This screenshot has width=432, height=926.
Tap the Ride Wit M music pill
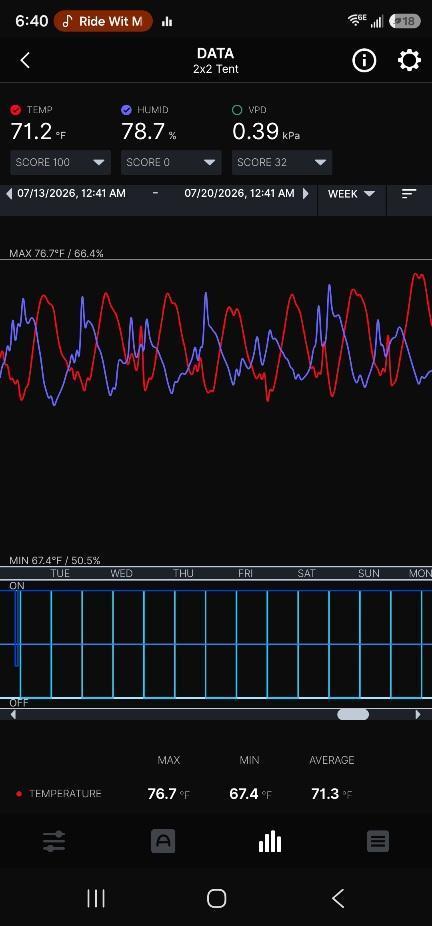tap(103, 22)
